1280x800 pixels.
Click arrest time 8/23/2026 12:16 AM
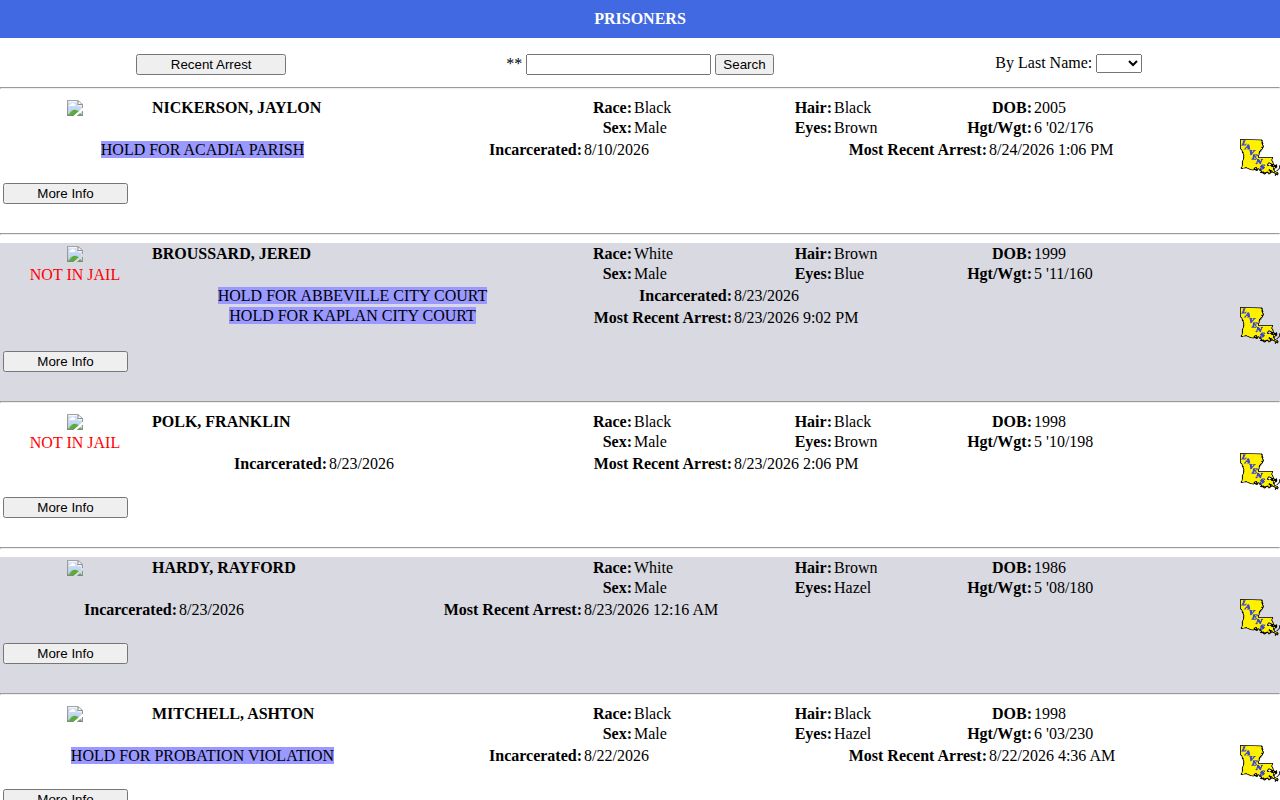click(x=651, y=610)
